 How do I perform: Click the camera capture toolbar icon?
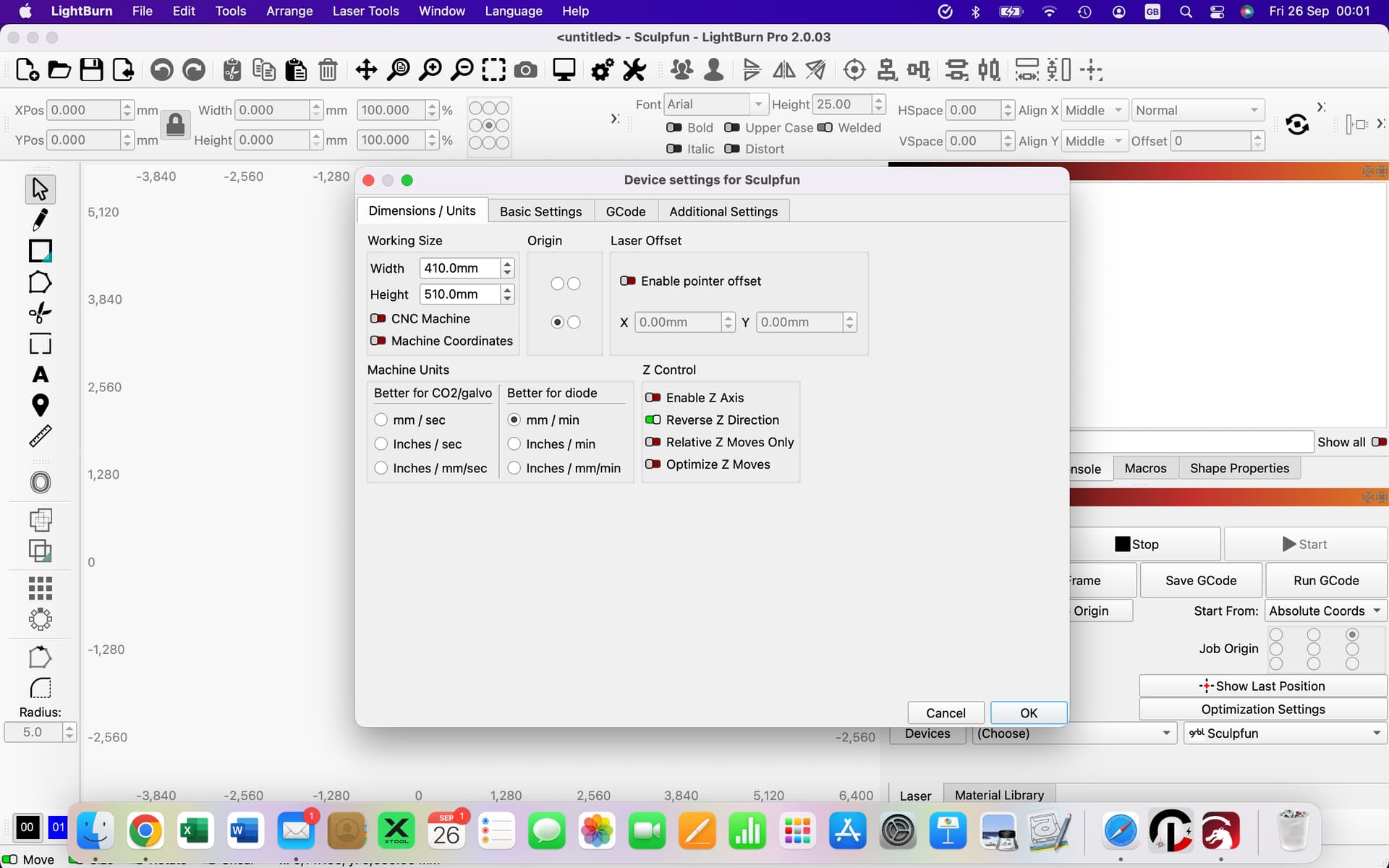pos(525,69)
